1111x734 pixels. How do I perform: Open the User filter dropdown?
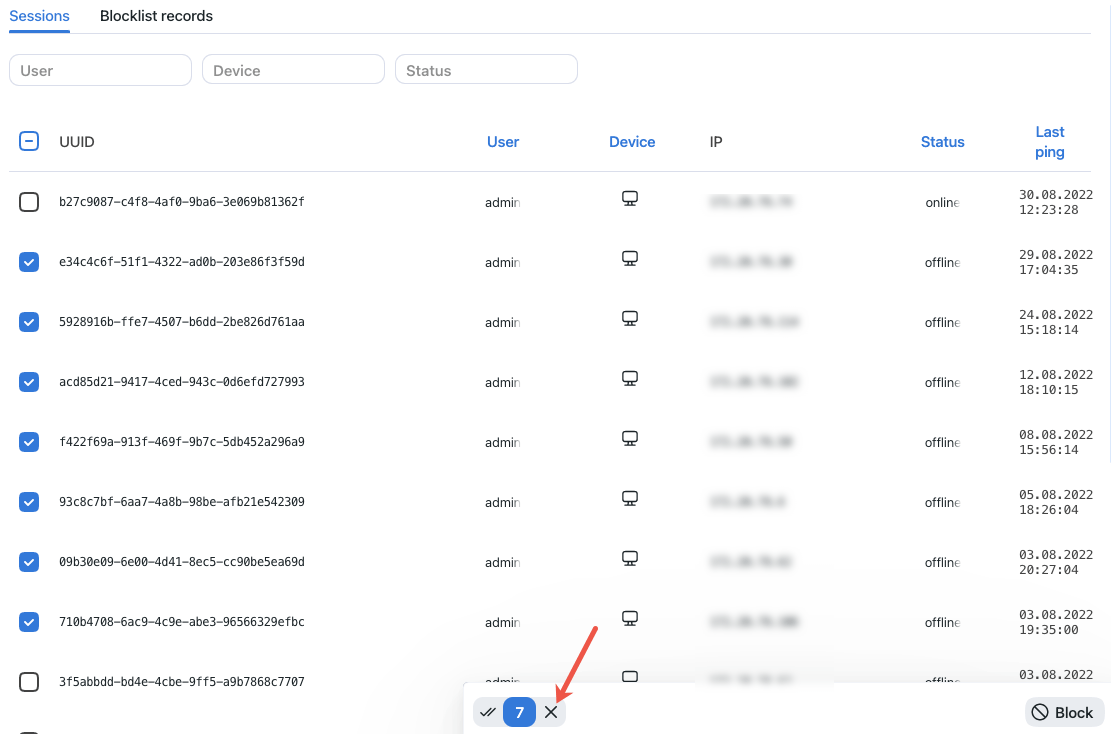click(x=100, y=69)
